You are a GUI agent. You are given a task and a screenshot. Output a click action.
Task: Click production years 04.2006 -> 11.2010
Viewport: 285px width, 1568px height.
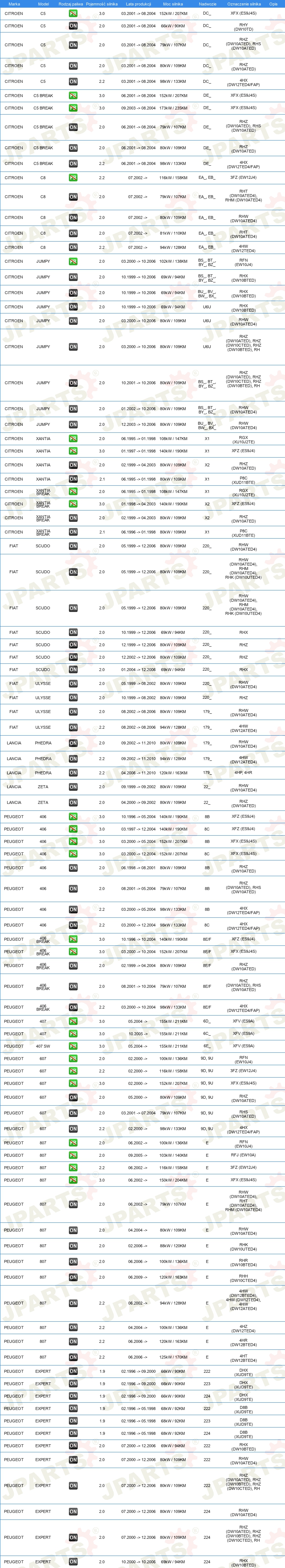pos(138,773)
